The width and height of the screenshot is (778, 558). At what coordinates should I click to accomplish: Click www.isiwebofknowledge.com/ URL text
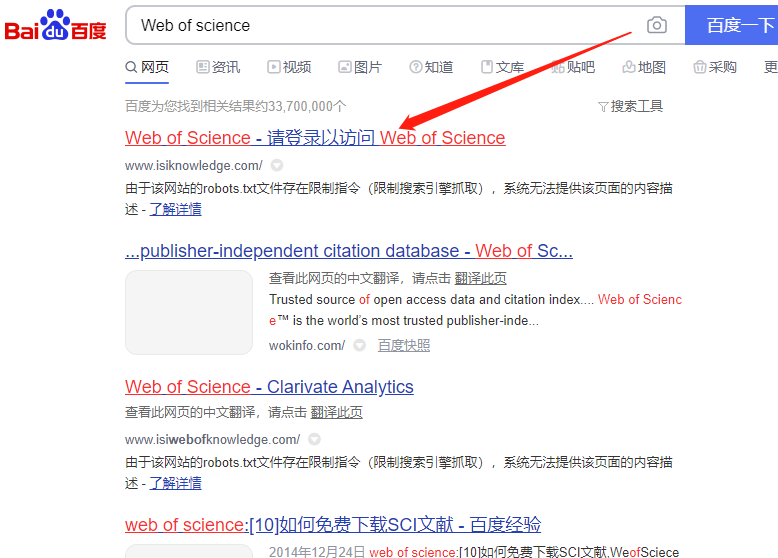tap(212, 439)
